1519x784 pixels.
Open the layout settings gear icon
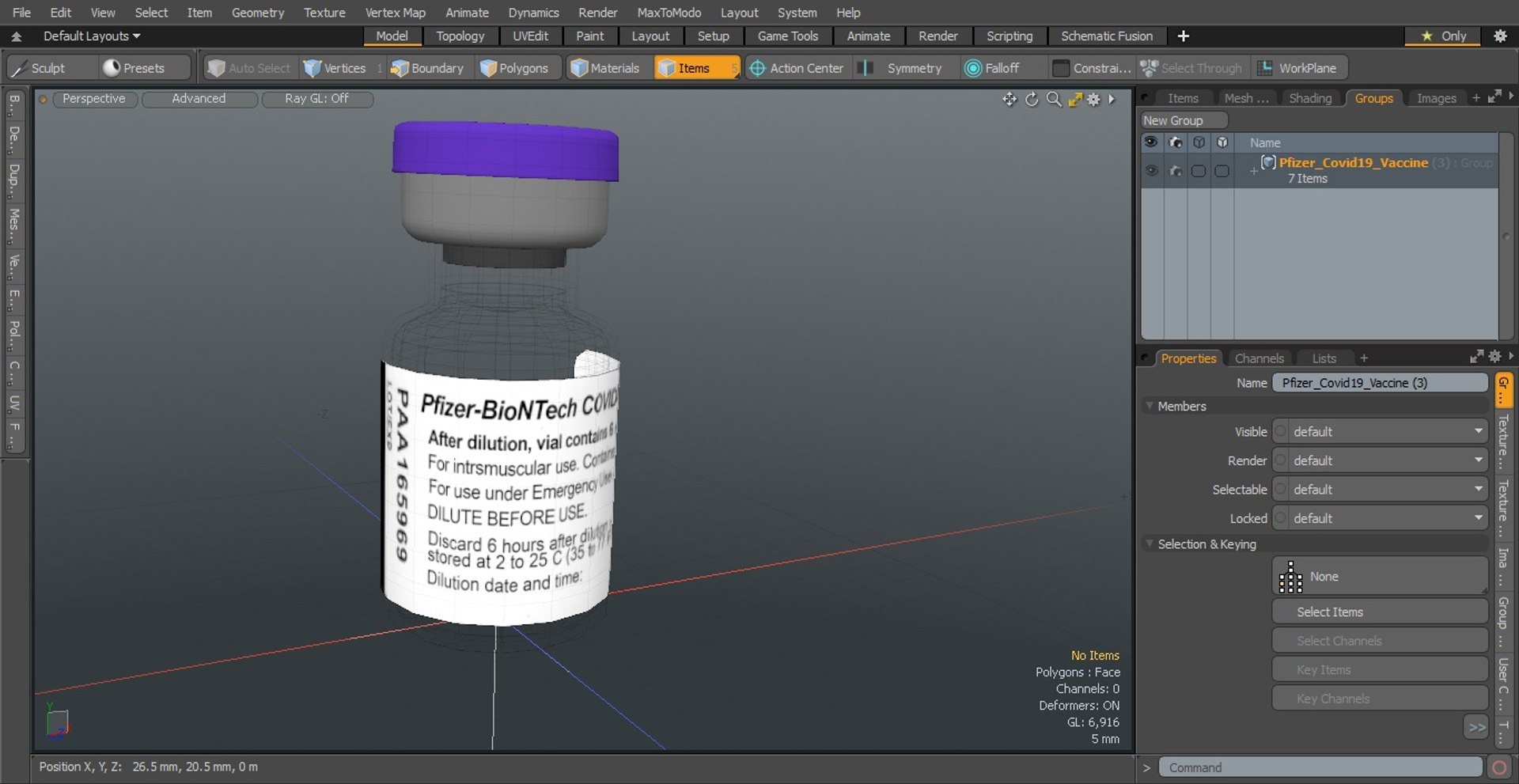(1499, 36)
